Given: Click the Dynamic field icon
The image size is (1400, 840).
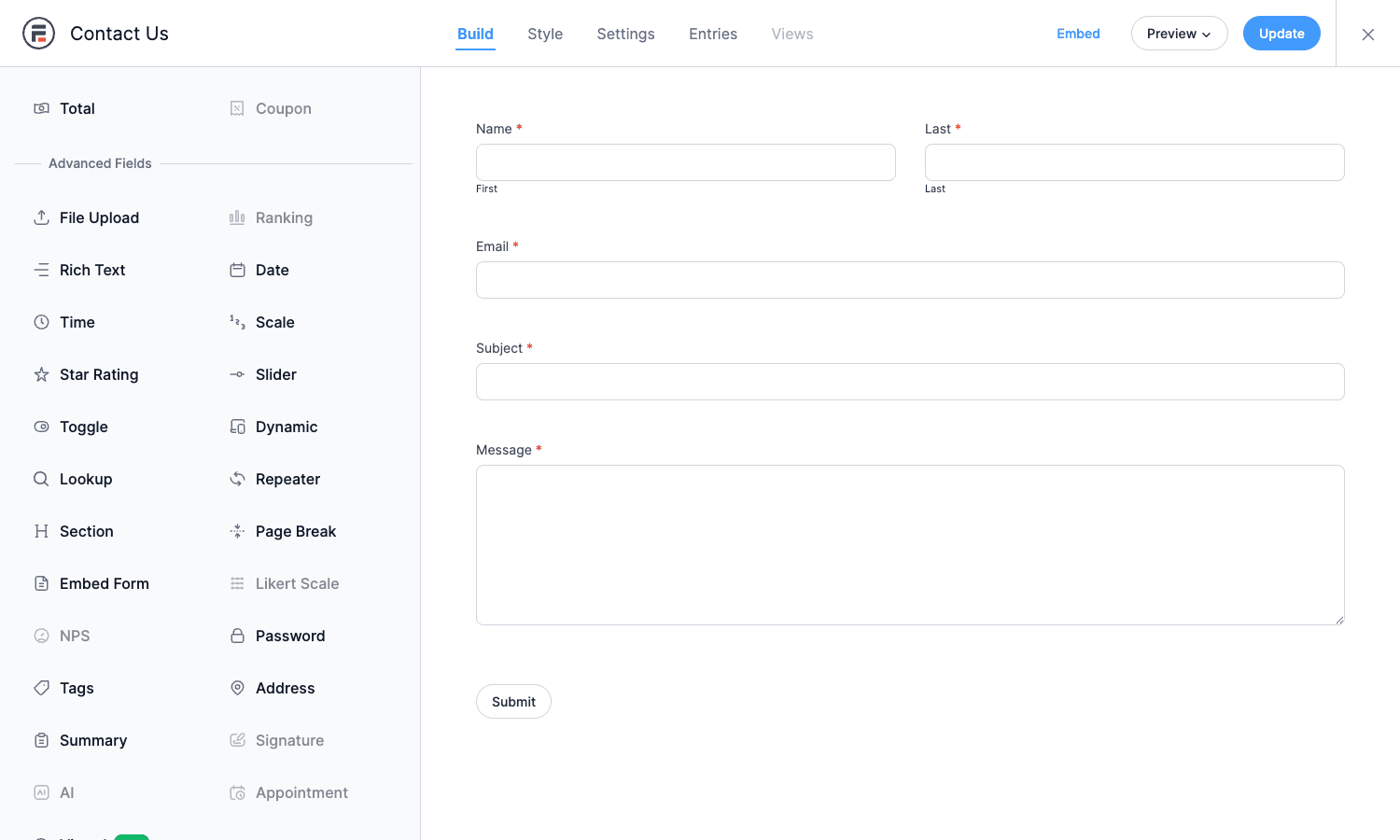Looking at the screenshot, I should point(237,427).
